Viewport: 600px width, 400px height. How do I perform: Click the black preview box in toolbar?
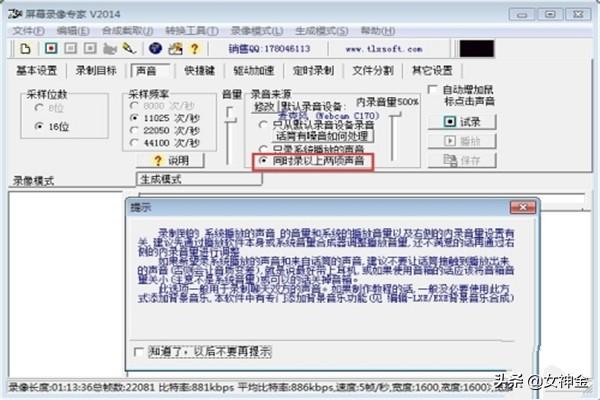(x=477, y=49)
